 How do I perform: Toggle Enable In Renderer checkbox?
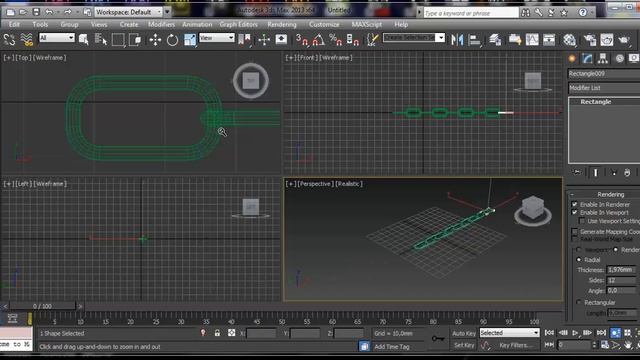click(x=575, y=204)
